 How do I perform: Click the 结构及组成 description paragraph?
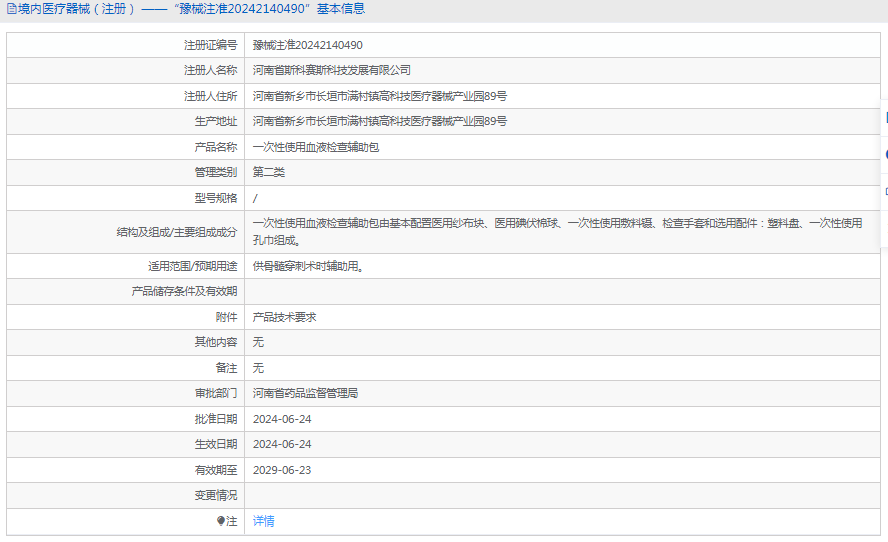coord(557,232)
